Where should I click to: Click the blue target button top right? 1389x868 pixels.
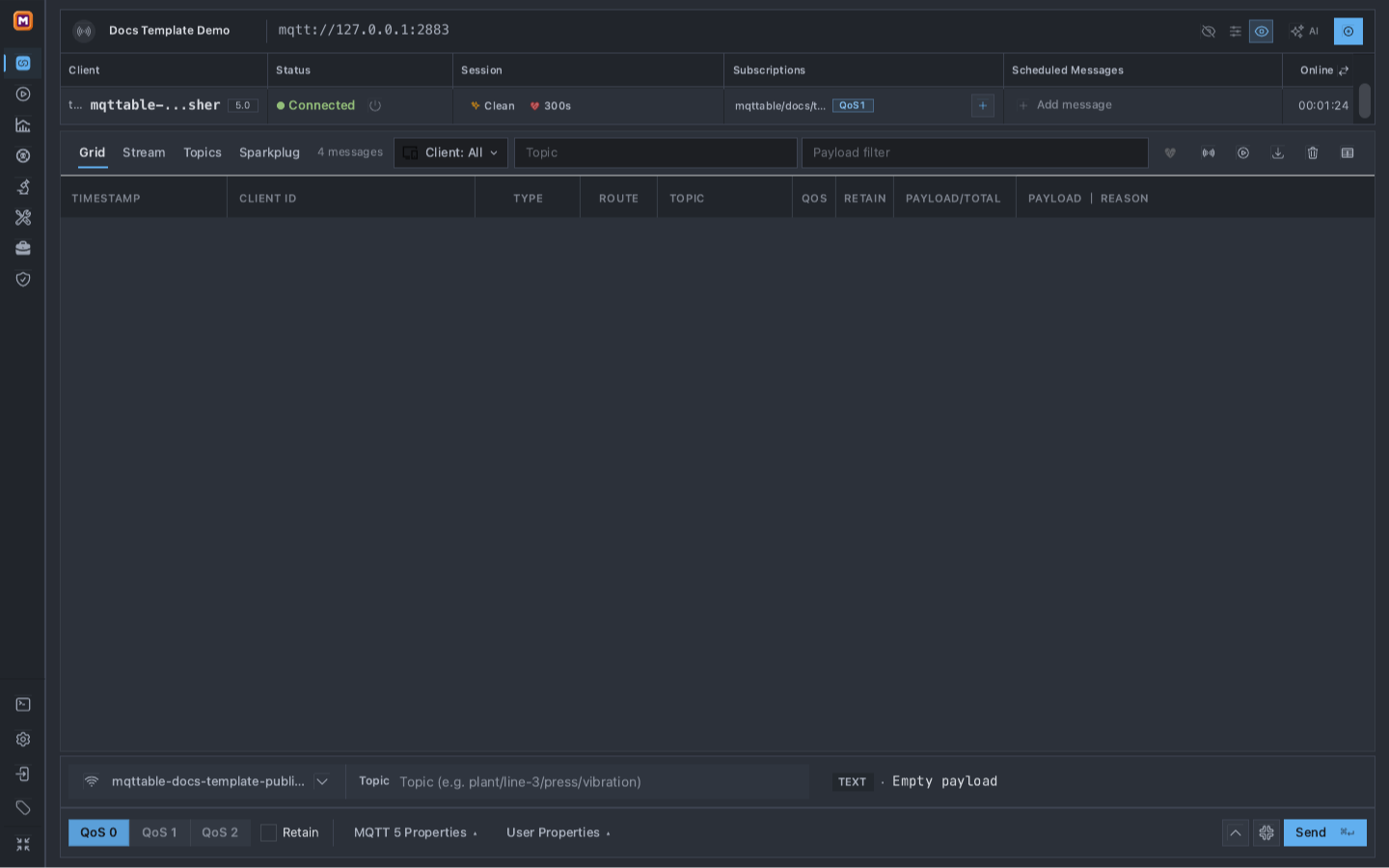[x=1348, y=32]
